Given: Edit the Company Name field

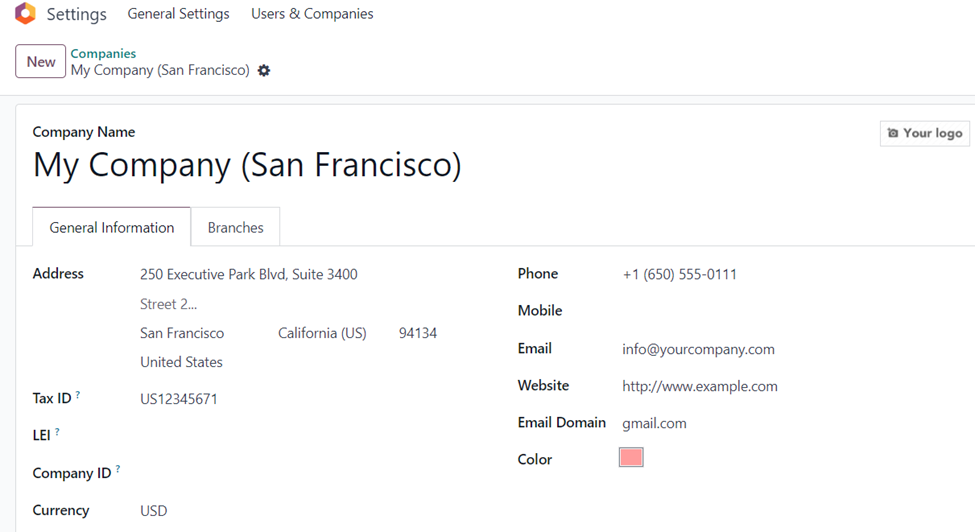Looking at the screenshot, I should (247, 165).
